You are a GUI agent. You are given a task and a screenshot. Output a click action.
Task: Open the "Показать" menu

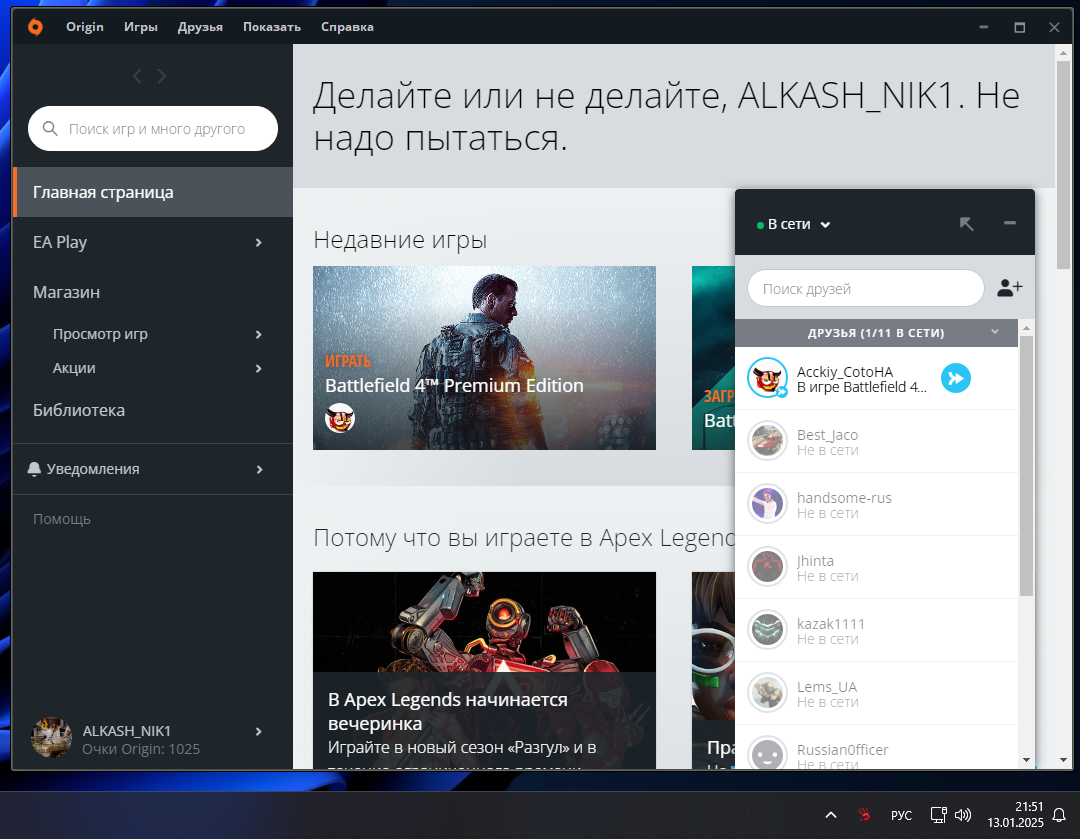point(272,27)
